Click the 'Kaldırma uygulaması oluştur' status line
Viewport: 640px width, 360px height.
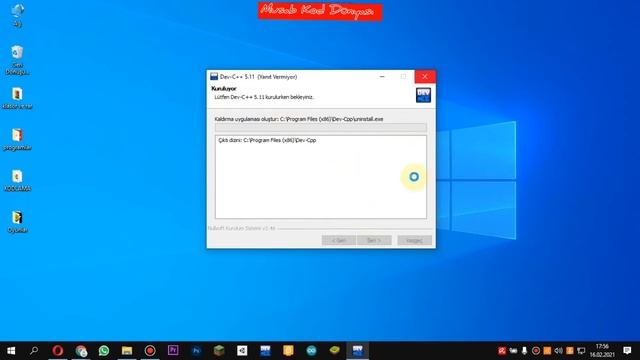pos(299,119)
